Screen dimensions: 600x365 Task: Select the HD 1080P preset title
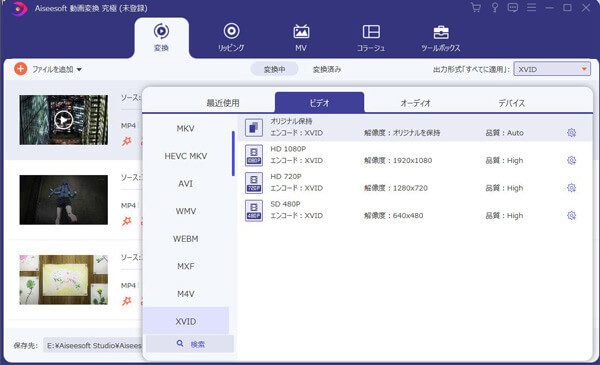click(288, 149)
